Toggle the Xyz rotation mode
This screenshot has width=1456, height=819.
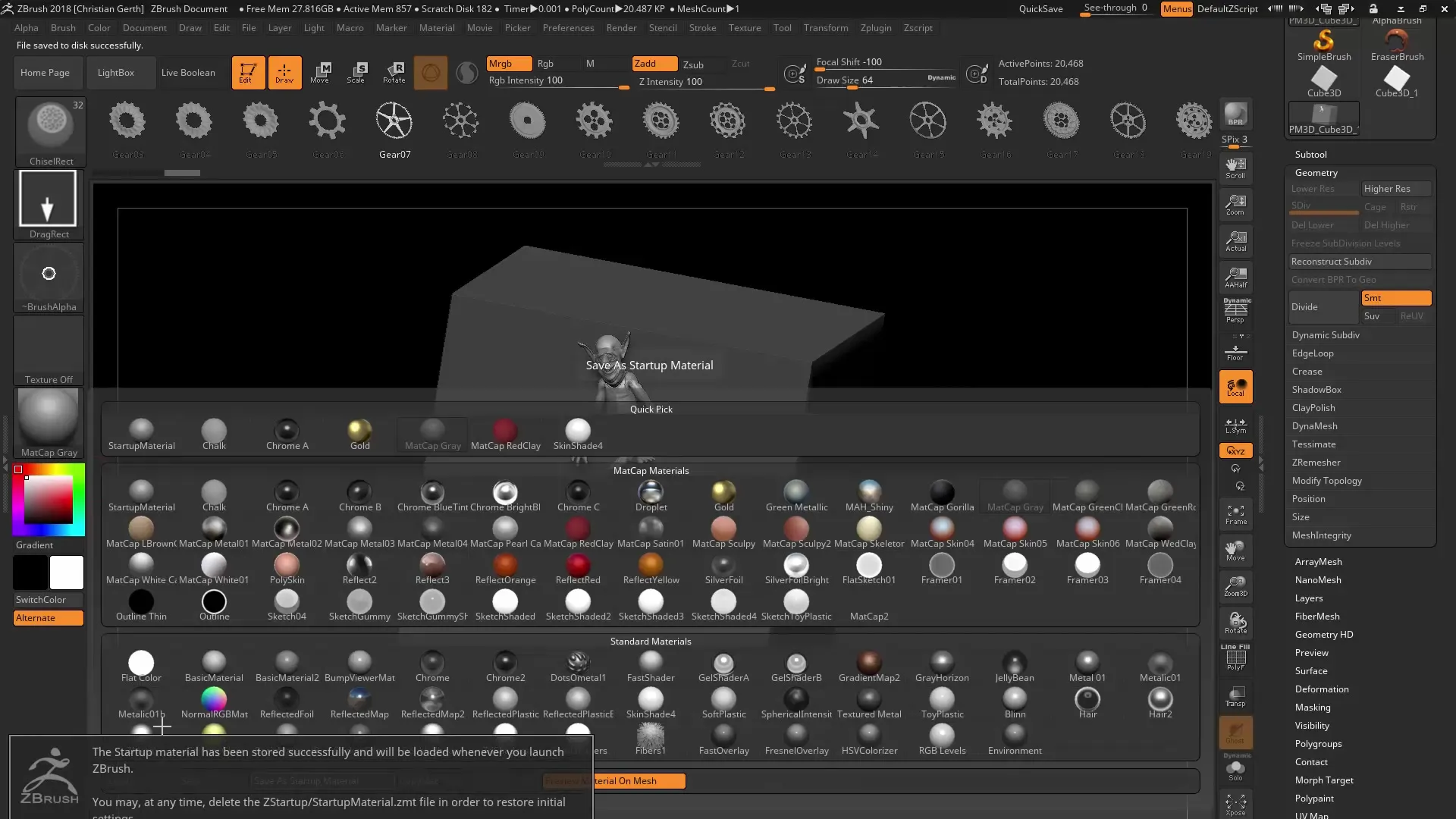[1236, 450]
